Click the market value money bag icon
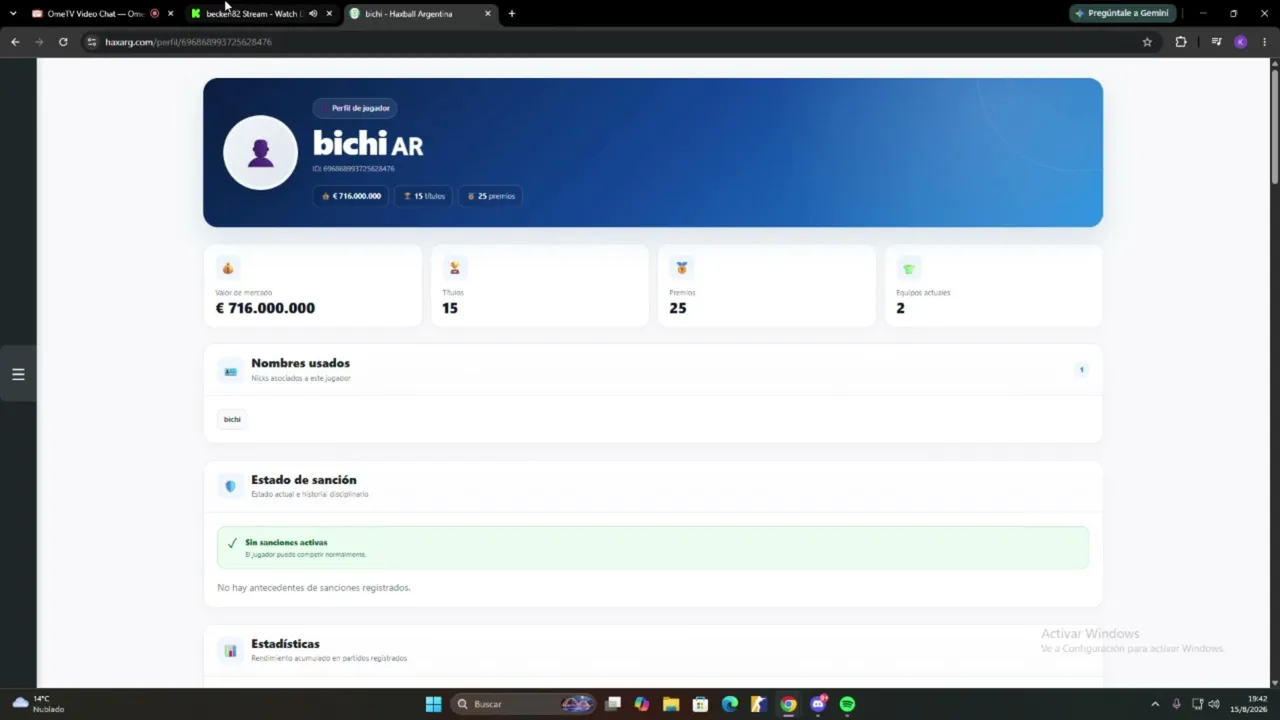This screenshot has height=720, width=1280. tap(228, 268)
